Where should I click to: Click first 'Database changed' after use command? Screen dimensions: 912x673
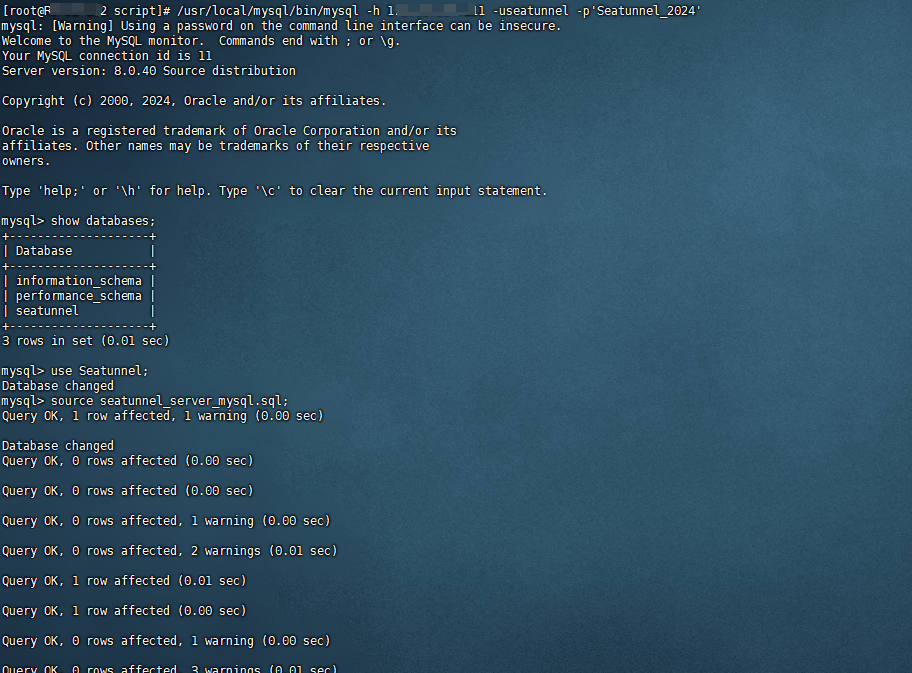click(58, 386)
